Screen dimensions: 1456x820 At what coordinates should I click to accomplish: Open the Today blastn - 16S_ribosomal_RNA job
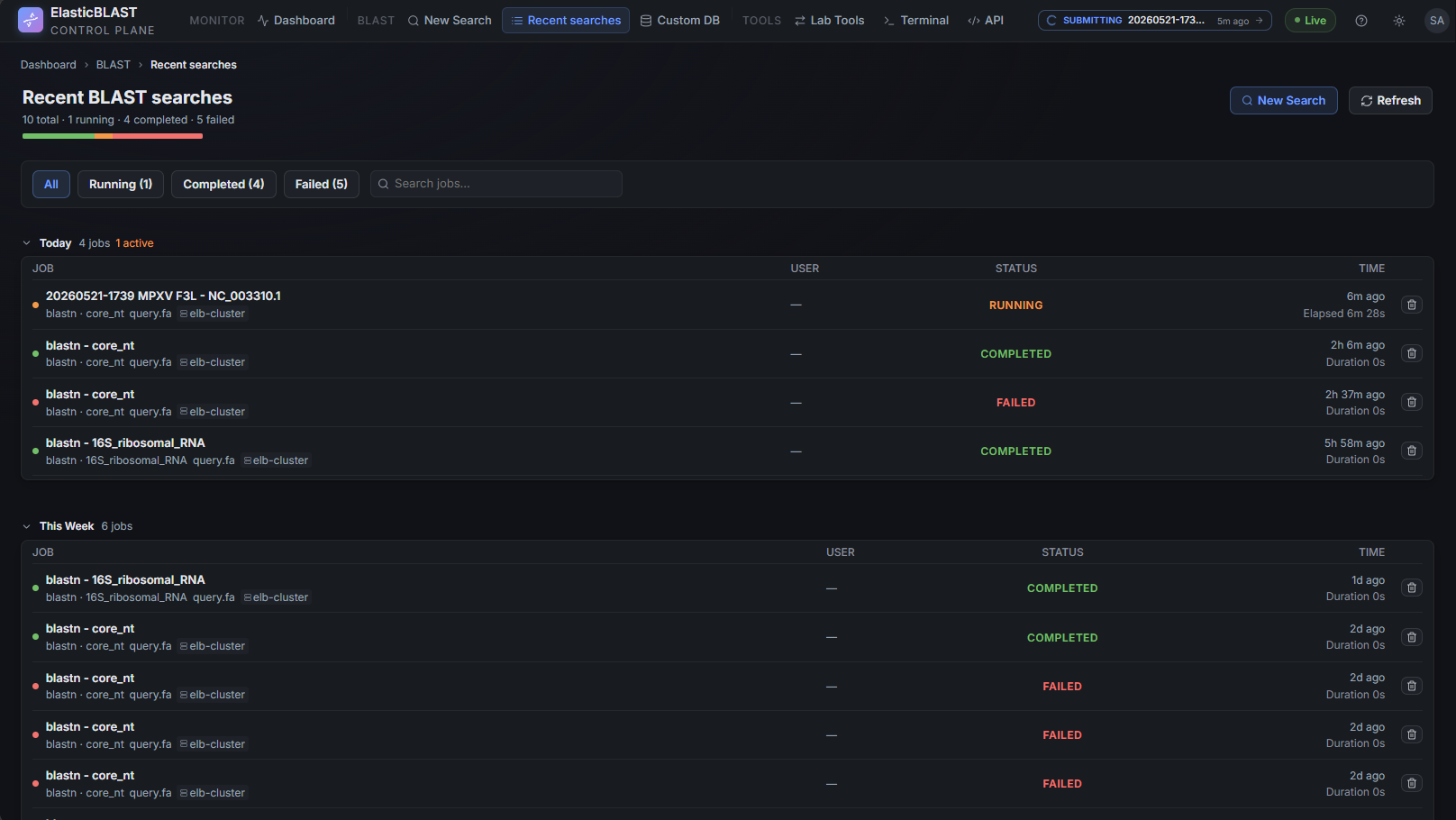pyautogui.click(x=125, y=442)
